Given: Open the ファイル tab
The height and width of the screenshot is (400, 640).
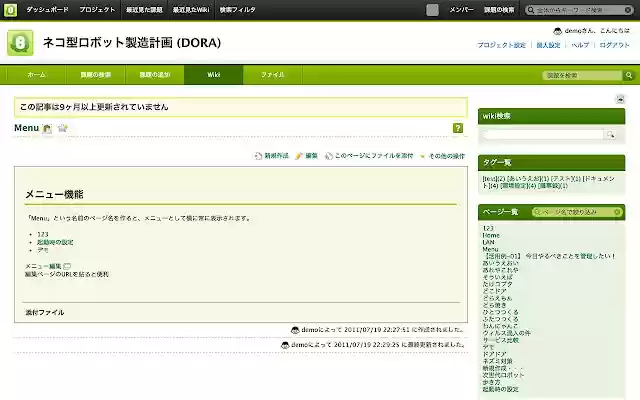Looking at the screenshot, I should (272, 75).
